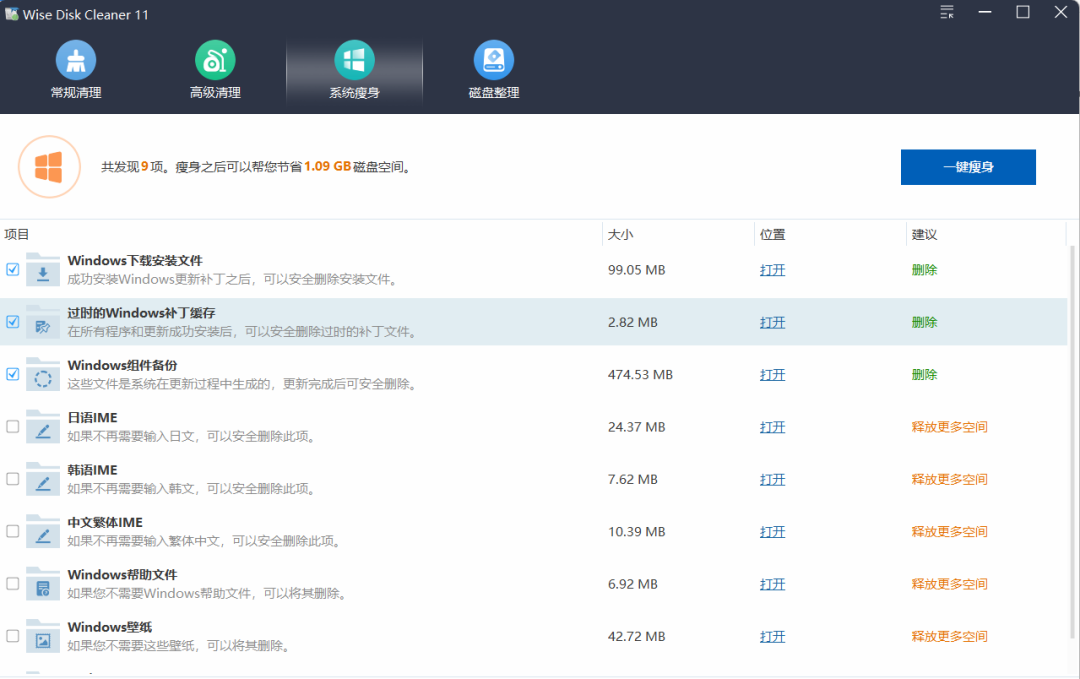Switch to the 常规清理 tab
Screen dimensions: 1080x679
coord(76,60)
